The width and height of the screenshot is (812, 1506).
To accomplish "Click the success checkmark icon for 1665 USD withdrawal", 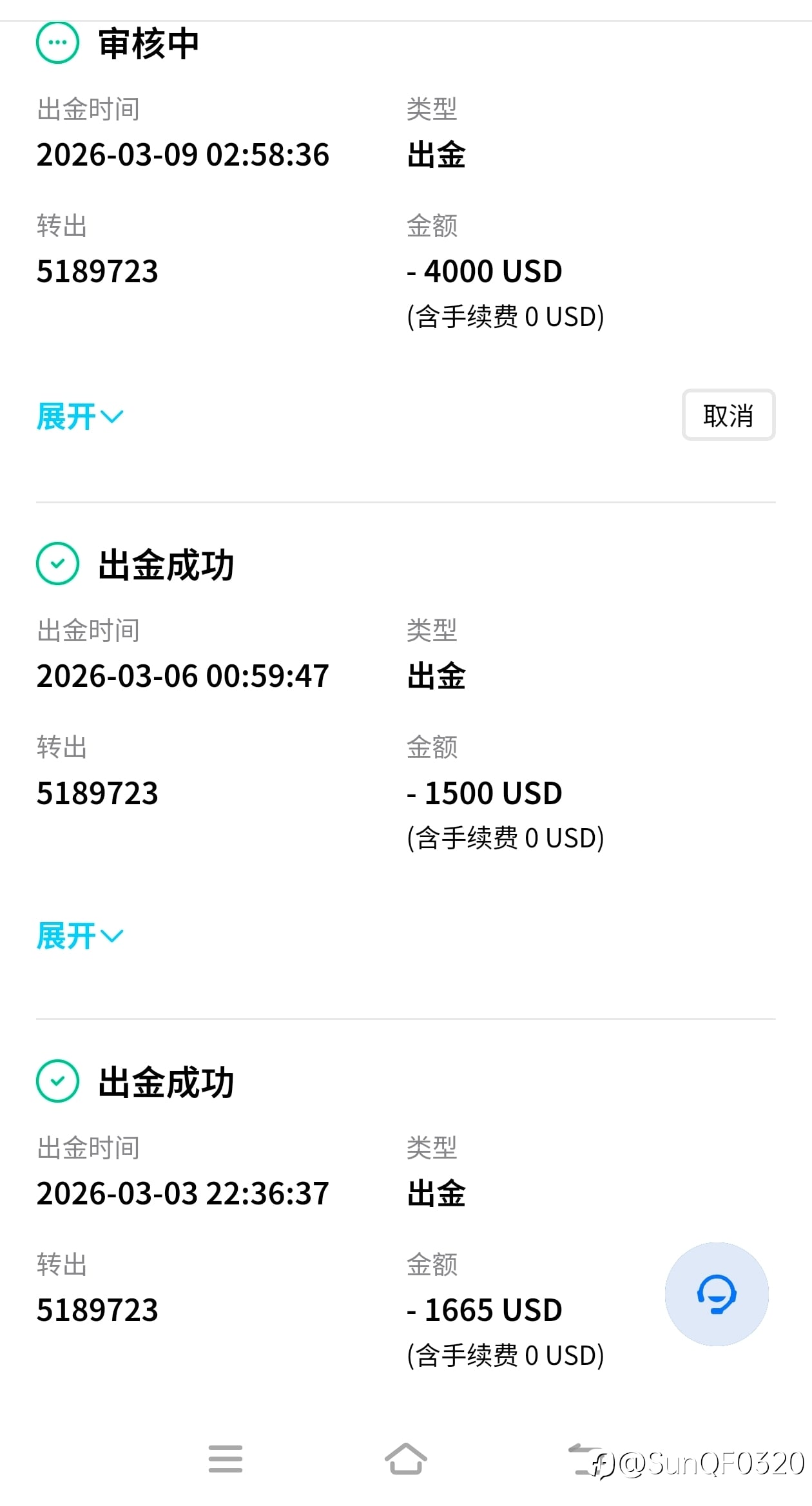I will click(57, 1081).
